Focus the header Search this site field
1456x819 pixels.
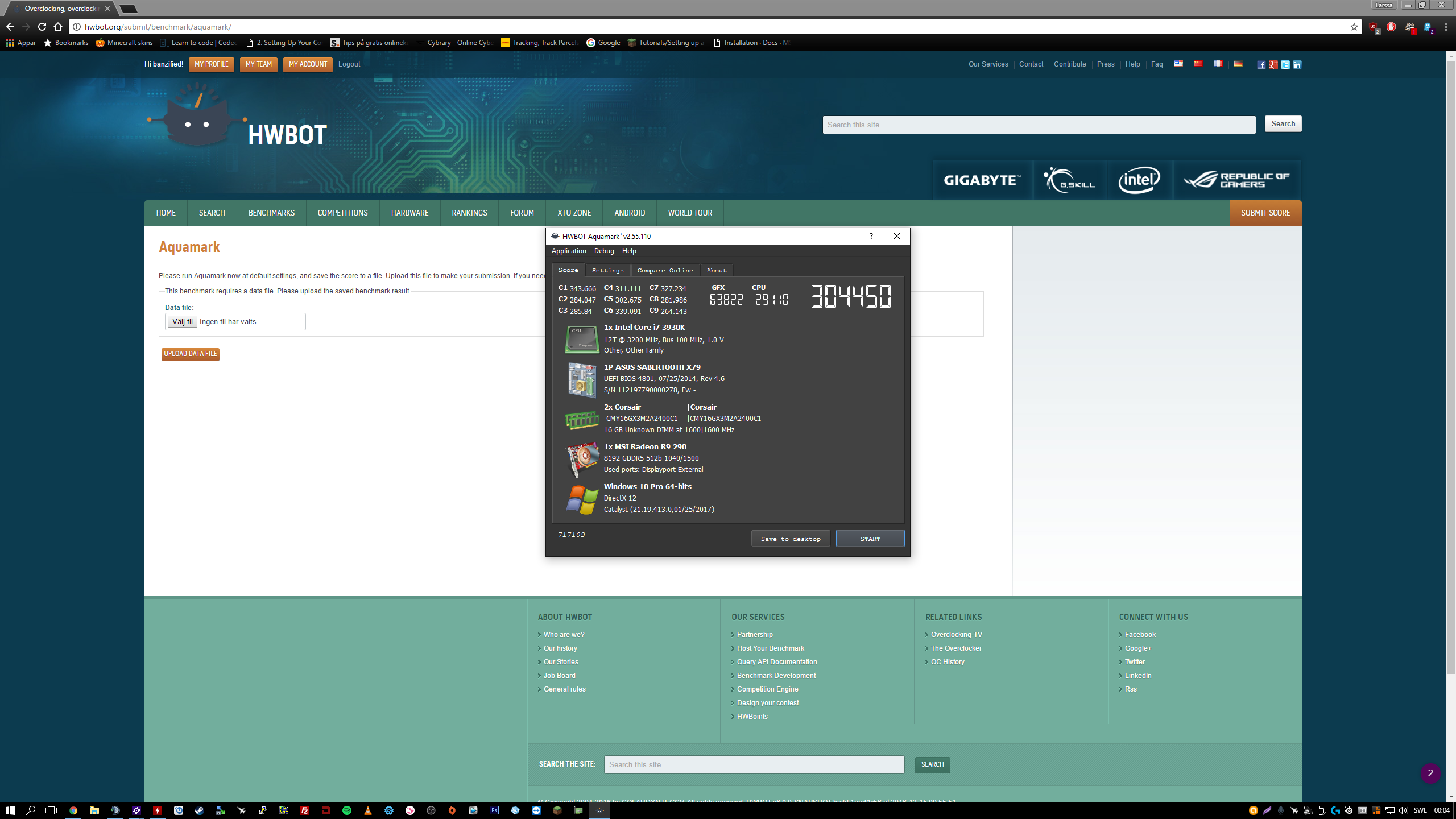point(1039,125)
